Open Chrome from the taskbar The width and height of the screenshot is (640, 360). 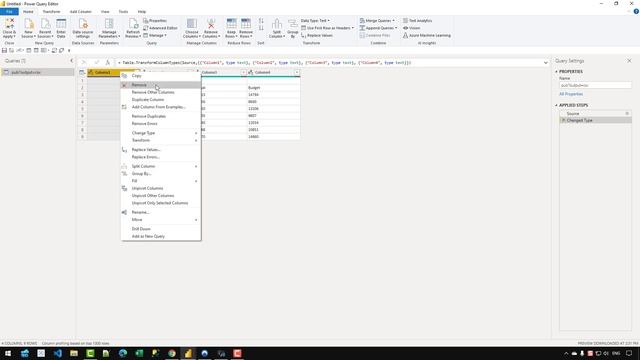click(172, 353)
